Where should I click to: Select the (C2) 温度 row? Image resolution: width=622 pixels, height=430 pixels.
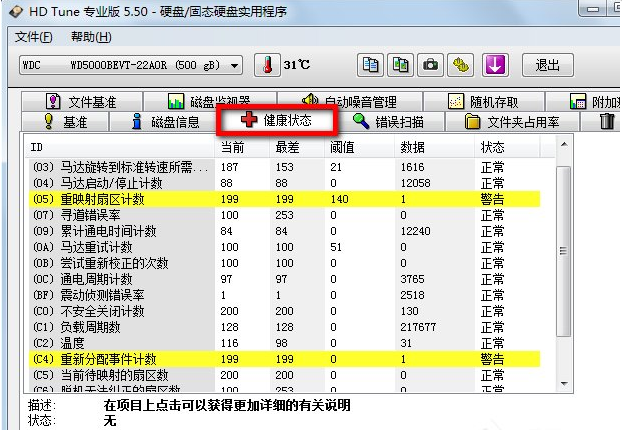(x=284, y=343)
